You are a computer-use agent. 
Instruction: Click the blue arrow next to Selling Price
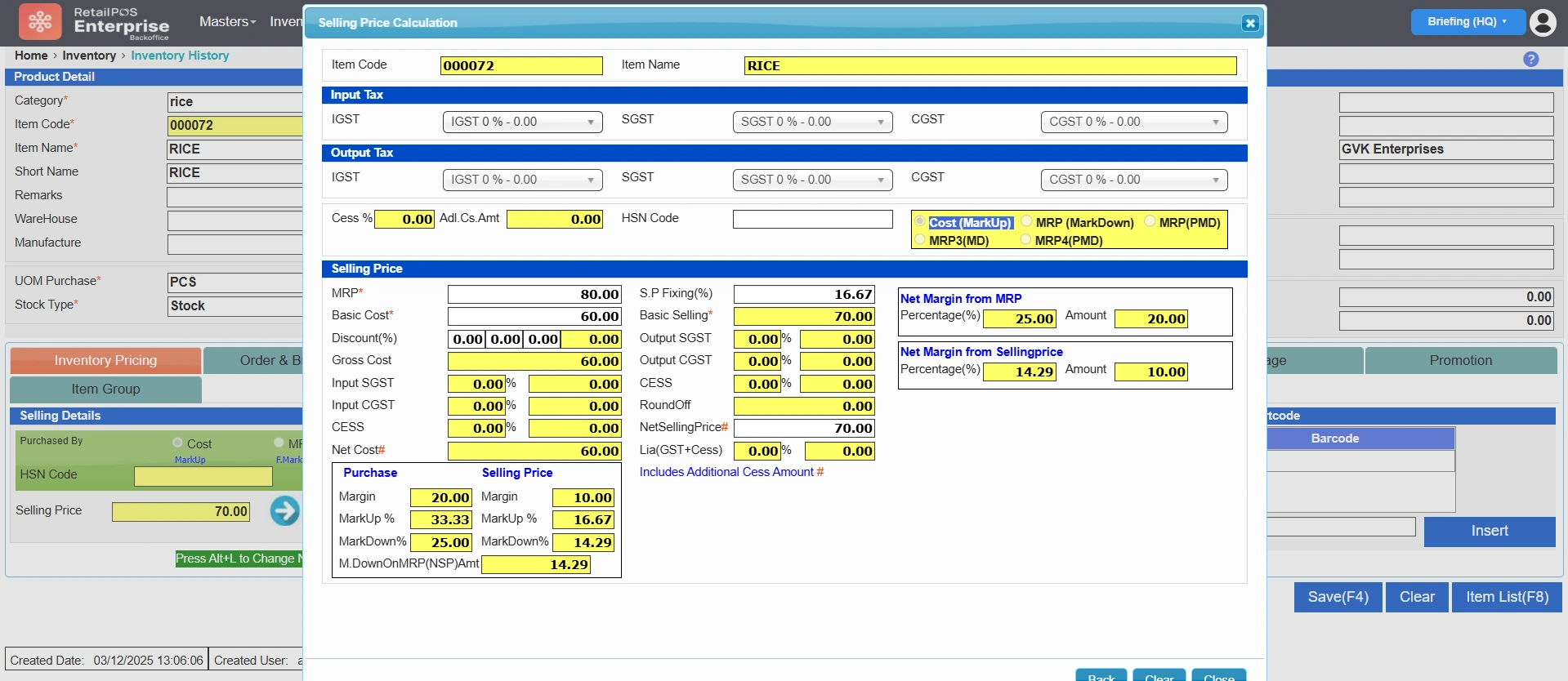point(284,511)
